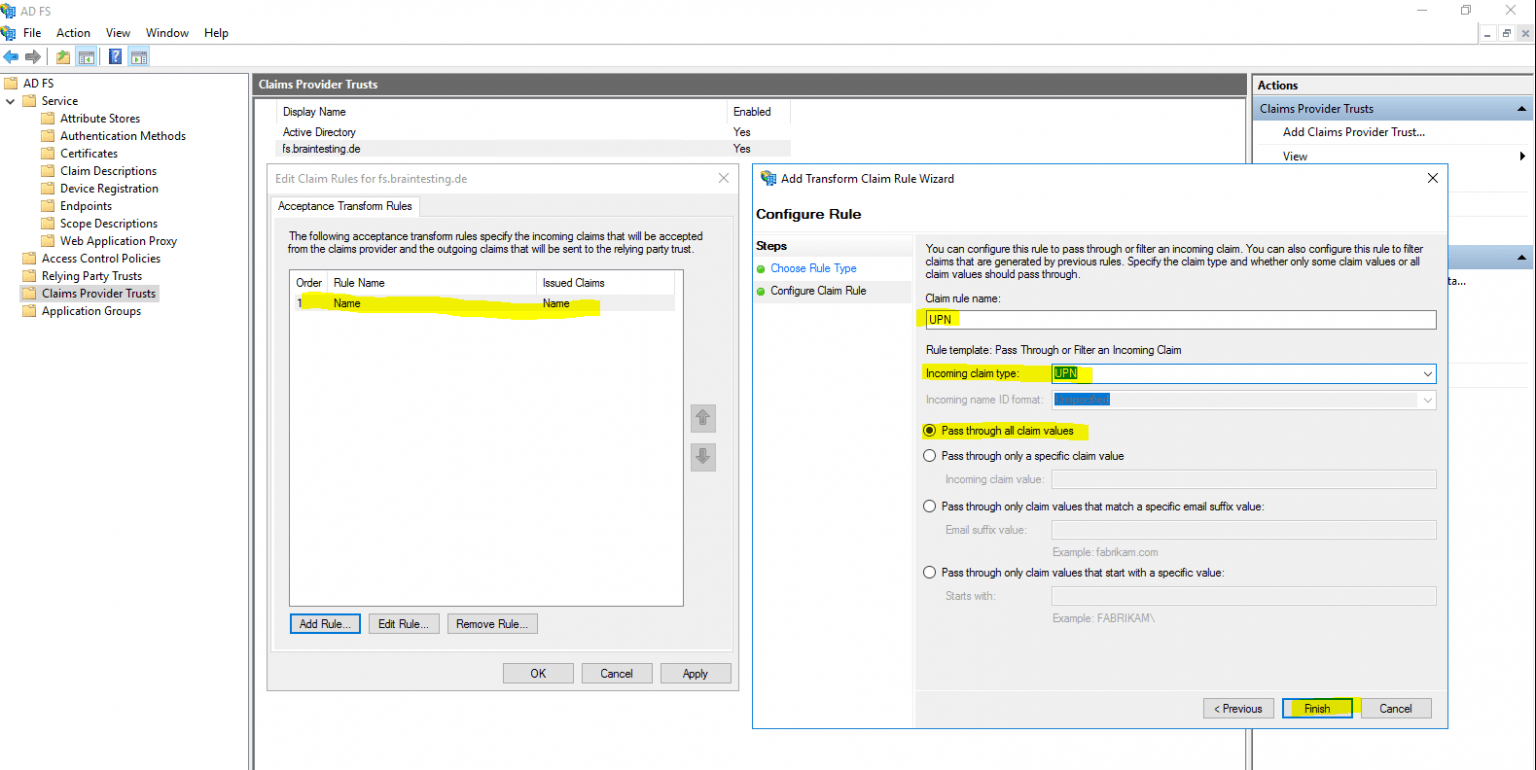Toggle the Show/Hide Console Tree icon
Screen dimensions: 1536x770
(87, 57)
